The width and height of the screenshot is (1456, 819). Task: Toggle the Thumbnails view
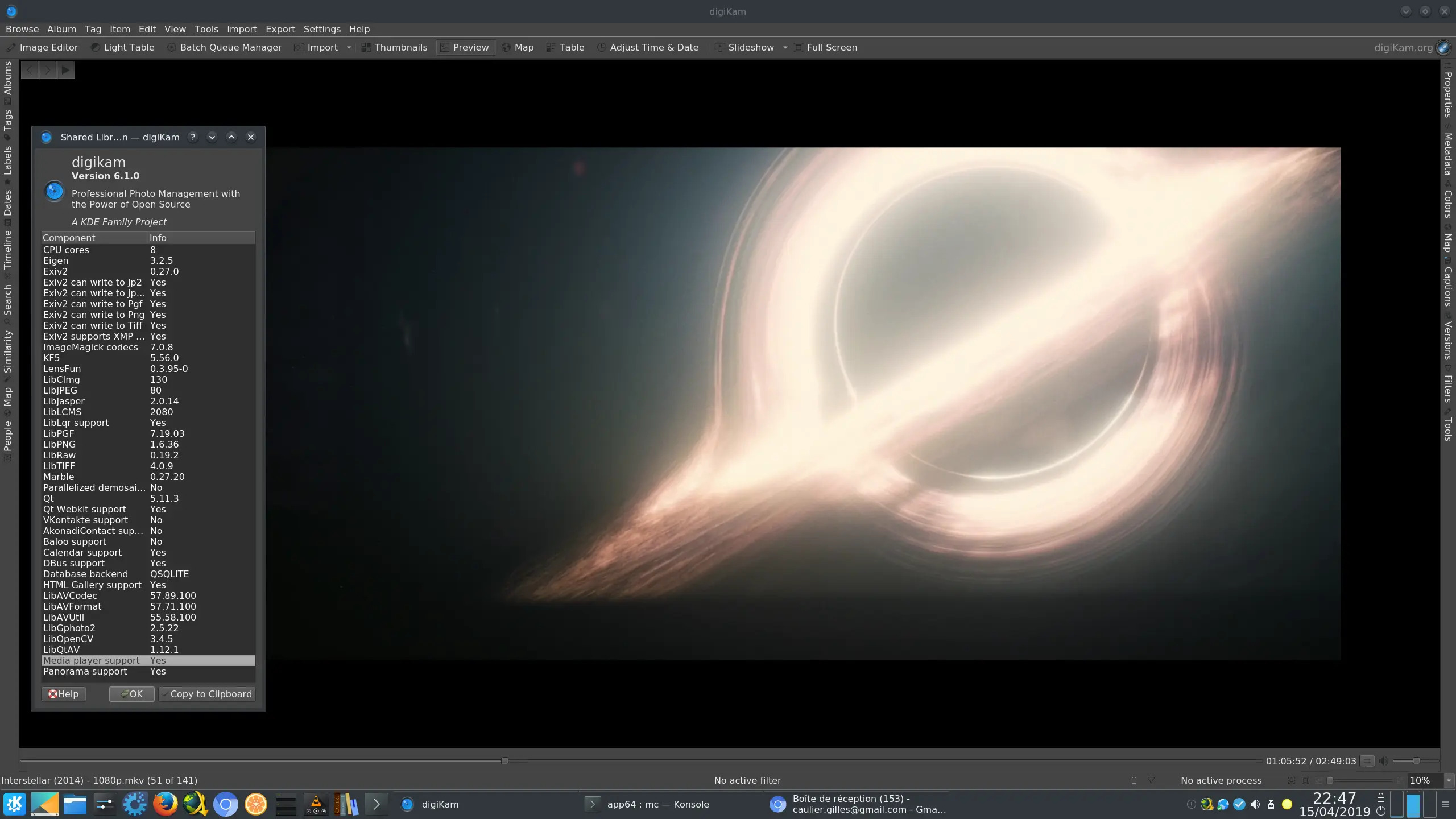(x=394, y=47)
